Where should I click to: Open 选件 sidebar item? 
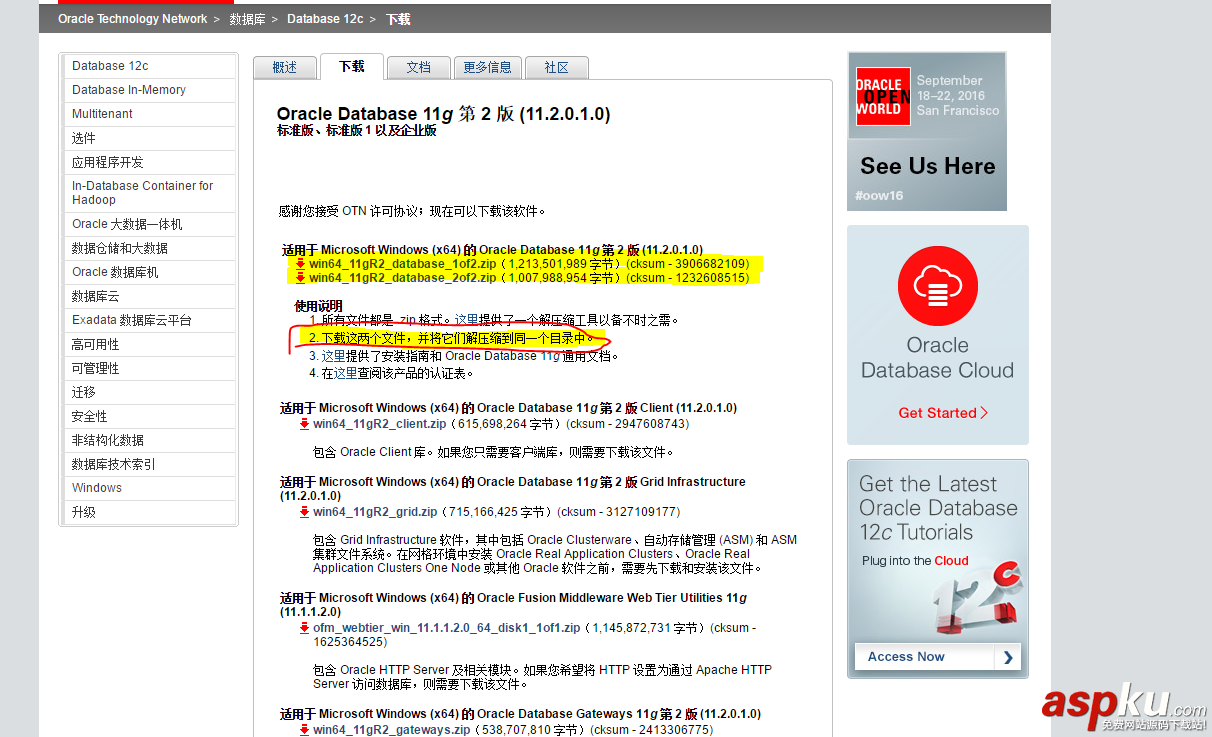pyautogui.click(x=149, y=138)
